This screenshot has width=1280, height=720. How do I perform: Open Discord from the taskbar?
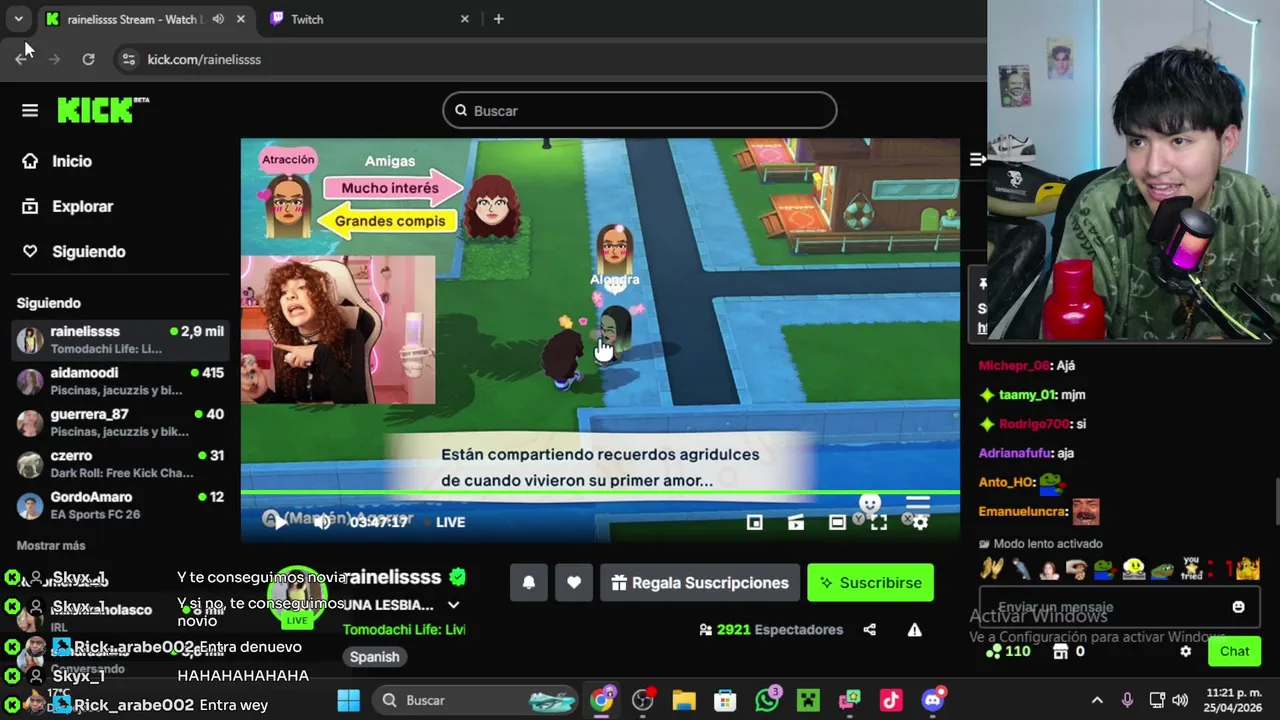pyautogui.click(x=933, y=700)
